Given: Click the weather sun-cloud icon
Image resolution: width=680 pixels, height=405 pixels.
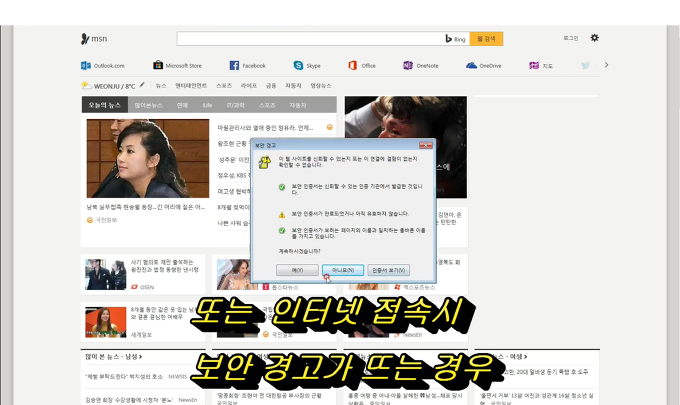Looking at the screenshot, I should coord(87,85).
